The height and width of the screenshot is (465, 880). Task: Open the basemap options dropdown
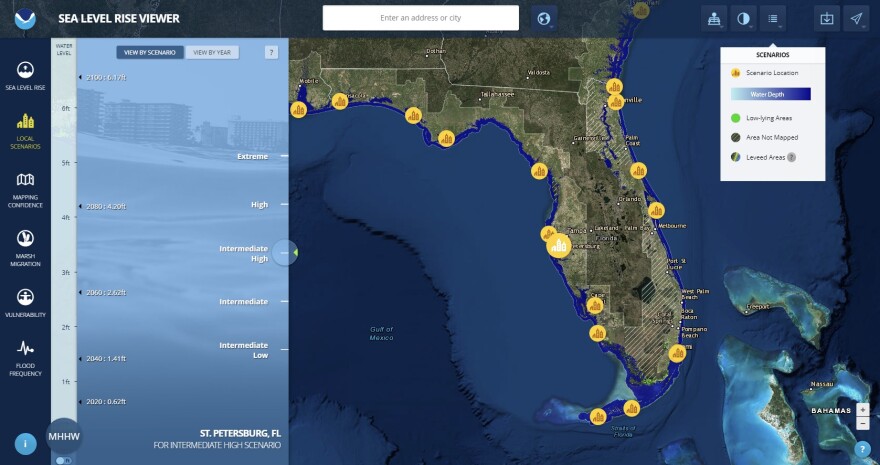click(x=713, y=18)
